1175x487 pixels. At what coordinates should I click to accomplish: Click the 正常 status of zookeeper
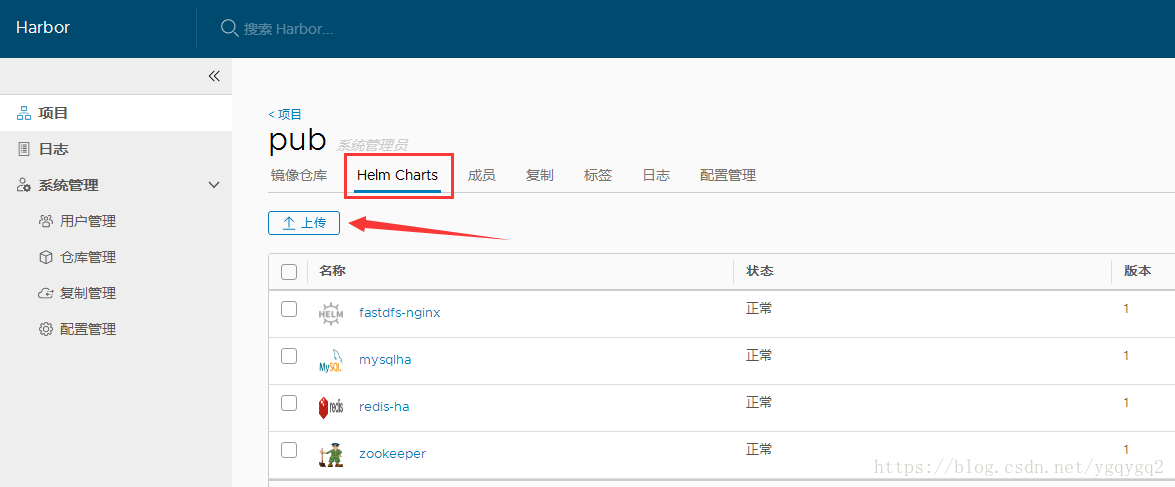(x=758, y=449)
